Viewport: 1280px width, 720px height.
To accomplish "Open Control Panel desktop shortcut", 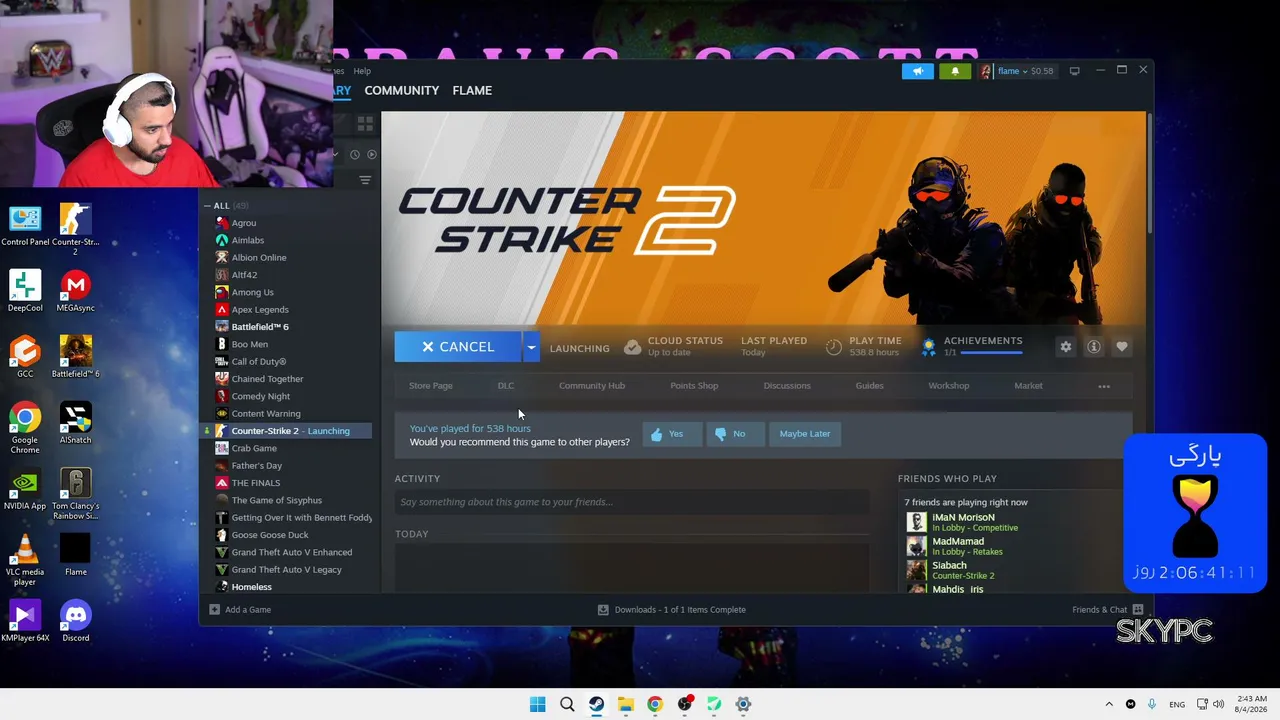I will tap(25, 227).
